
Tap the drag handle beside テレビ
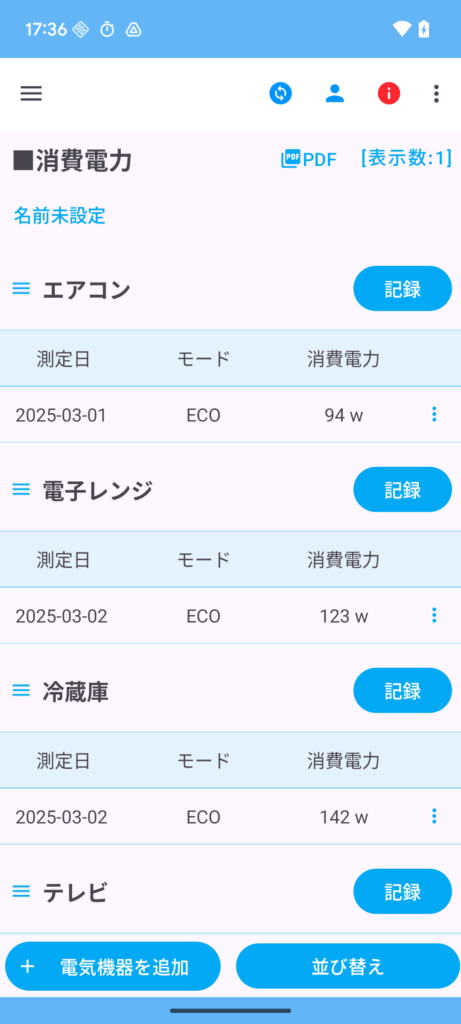(22, 891)
